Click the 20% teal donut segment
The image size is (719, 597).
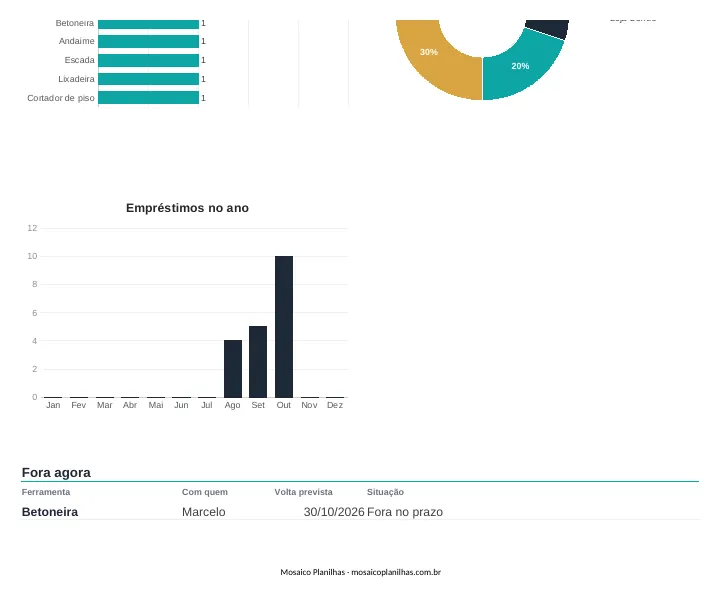click(x=520, y=68)
